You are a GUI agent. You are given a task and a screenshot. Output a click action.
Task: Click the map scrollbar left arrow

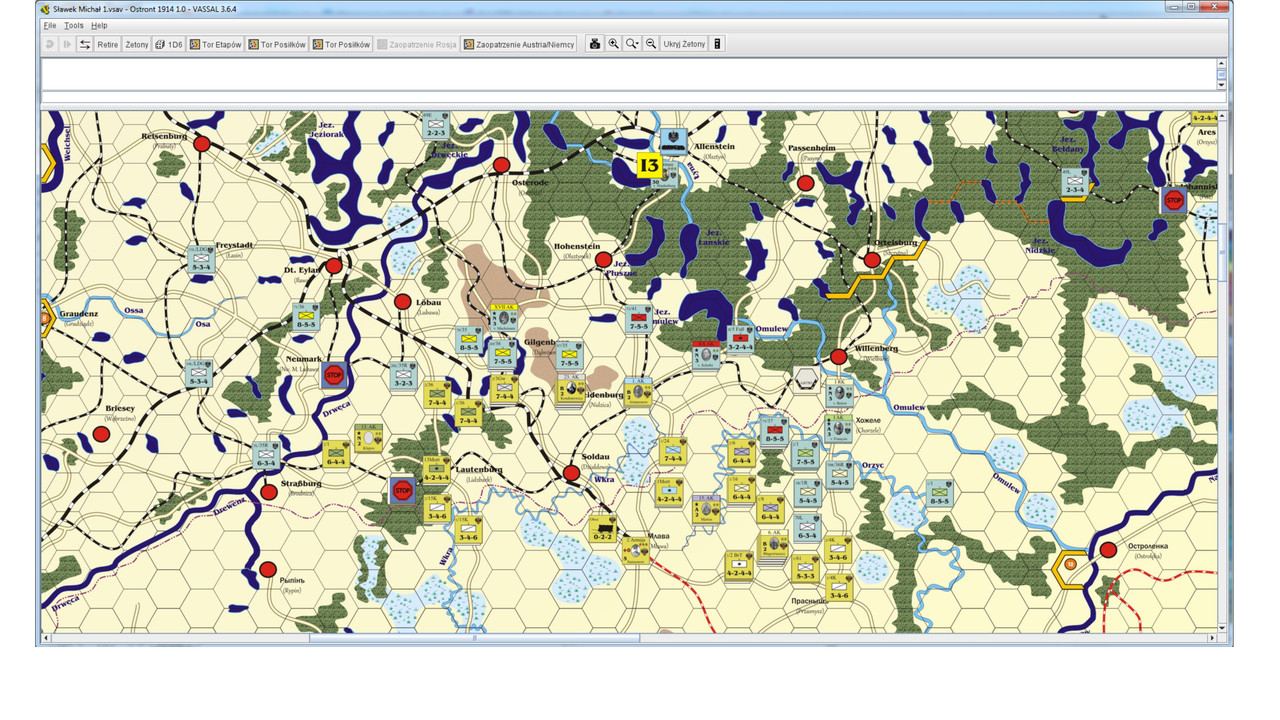coord(45,637)
